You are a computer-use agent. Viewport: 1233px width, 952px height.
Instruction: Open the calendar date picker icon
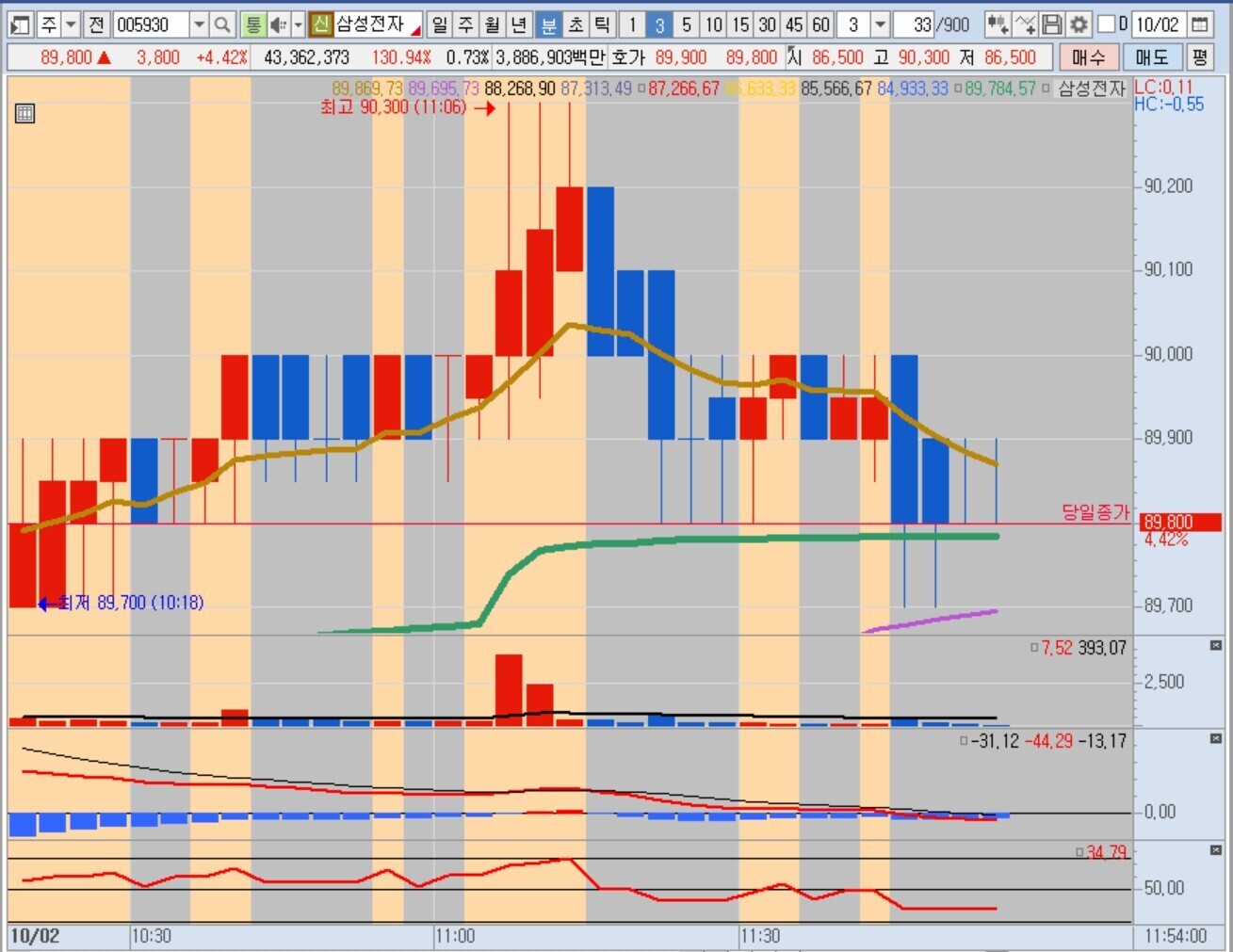(x=1200, y=24)
